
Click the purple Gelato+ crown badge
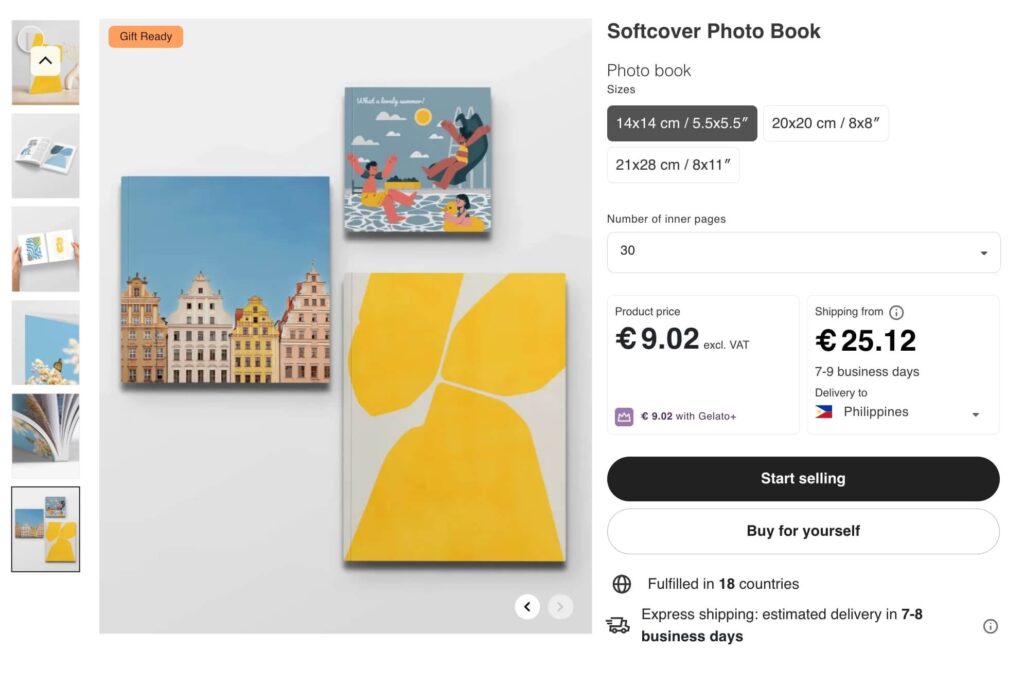point(624,415)
